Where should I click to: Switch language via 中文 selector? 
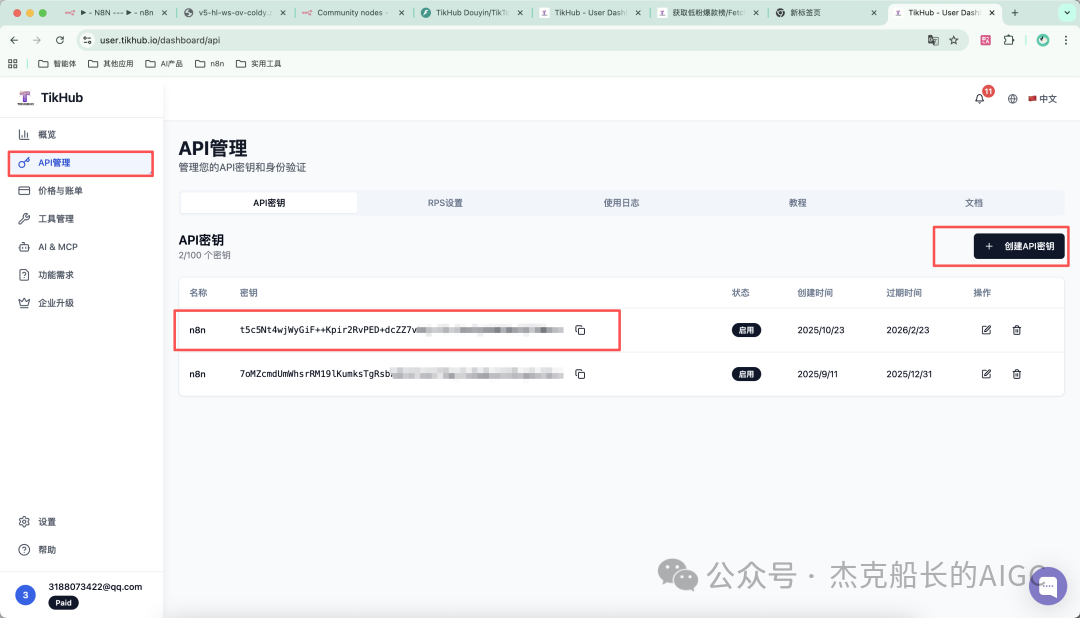coord(1042,99)
